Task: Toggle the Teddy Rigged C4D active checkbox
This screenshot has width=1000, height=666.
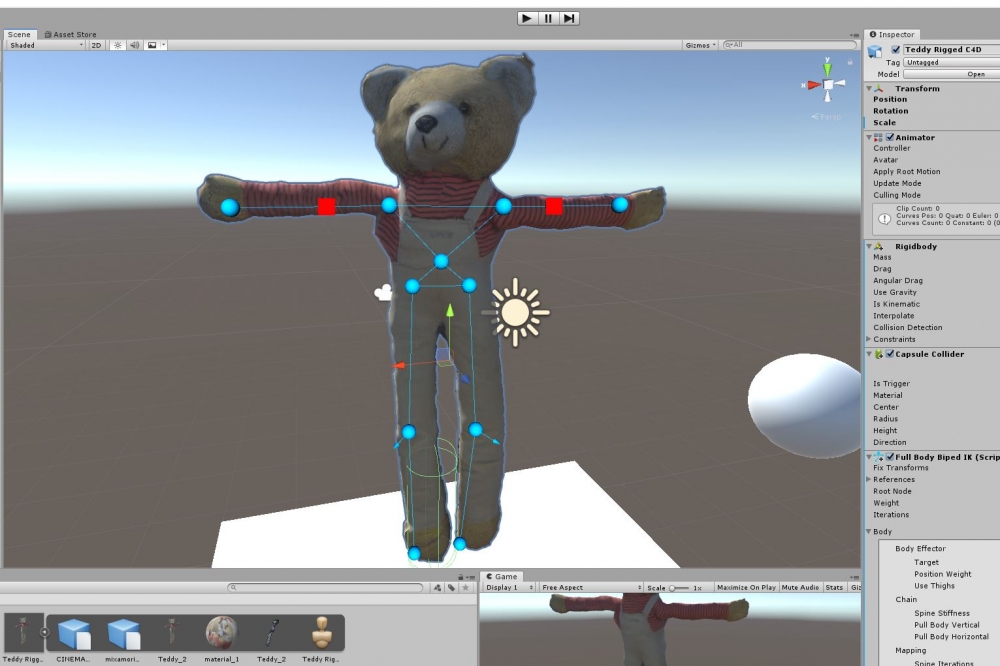Action: 897,50
